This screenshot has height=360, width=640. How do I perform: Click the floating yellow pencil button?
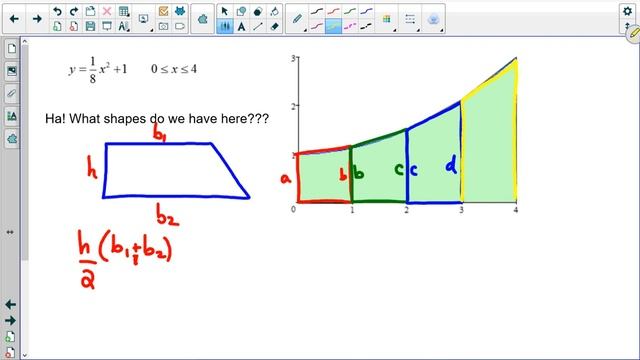(x=634, y=33)
